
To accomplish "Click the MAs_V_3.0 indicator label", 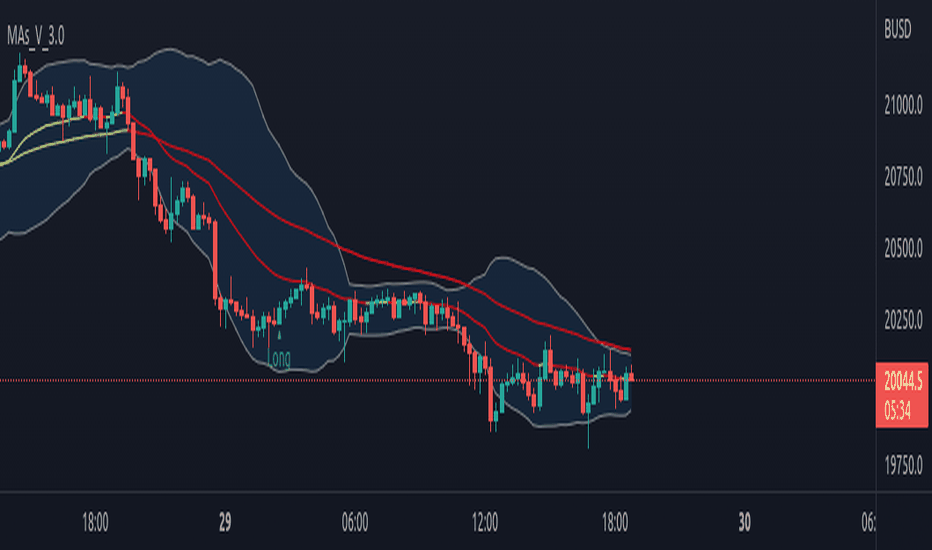I will click(36, 36).
